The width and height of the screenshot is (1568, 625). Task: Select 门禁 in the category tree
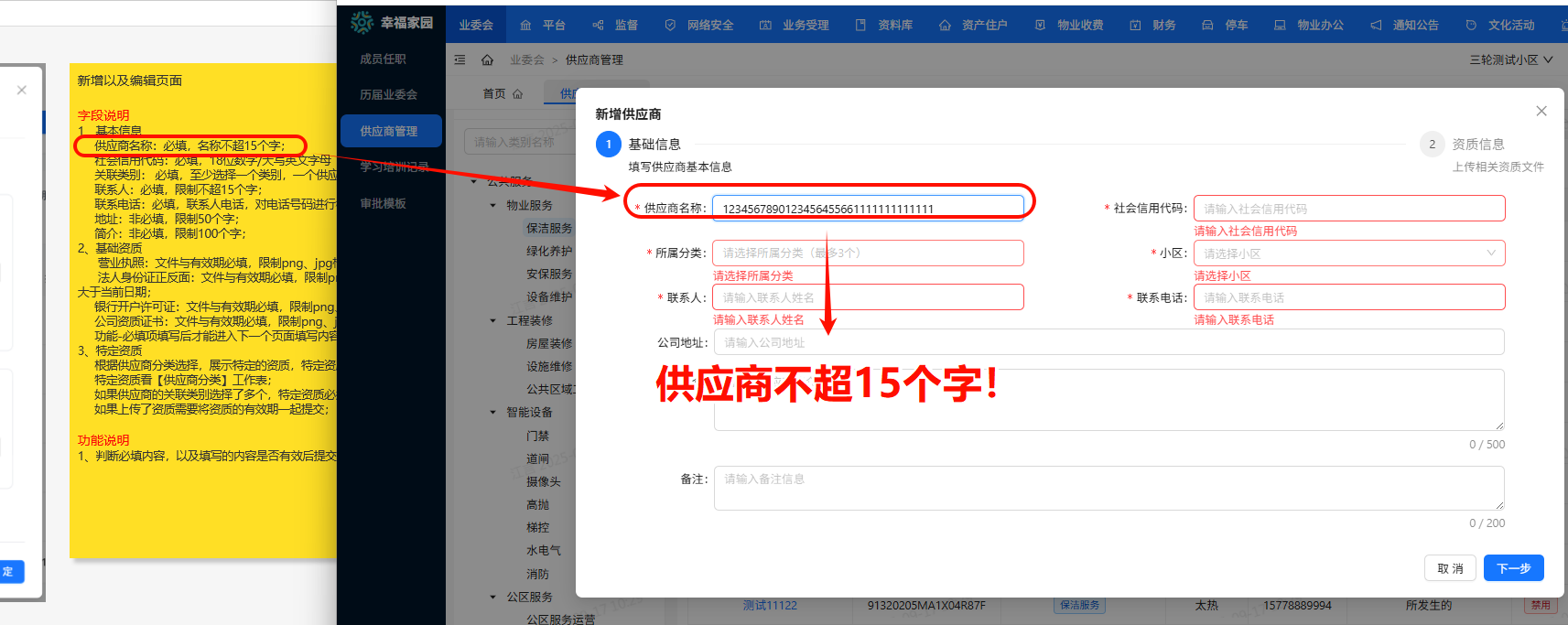click(538, 436)
